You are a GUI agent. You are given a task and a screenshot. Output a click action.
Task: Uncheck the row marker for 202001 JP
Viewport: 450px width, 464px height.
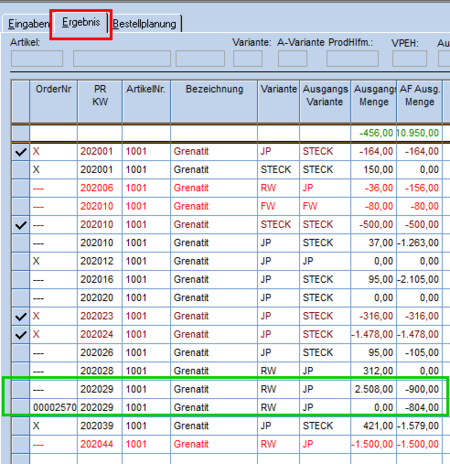tap(21, 152)
